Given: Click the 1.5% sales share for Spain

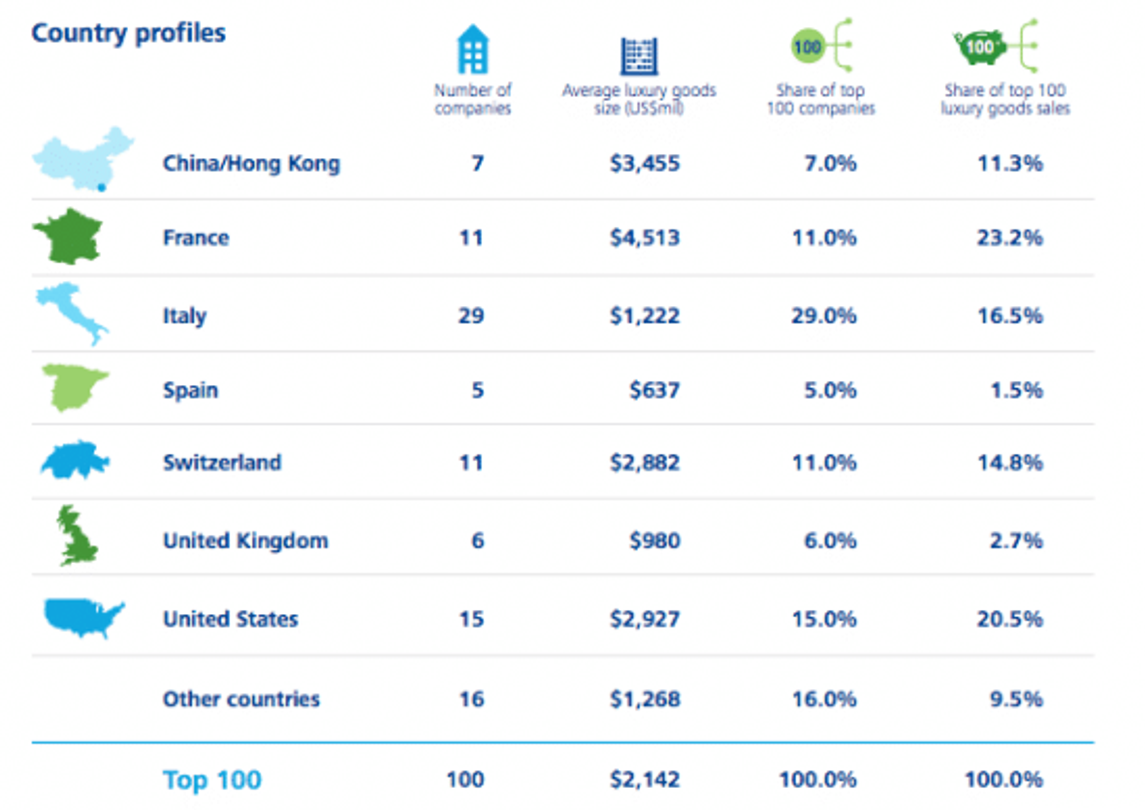Looking at the screenshot, I should pyautogui.click(x=1016, y=390).
